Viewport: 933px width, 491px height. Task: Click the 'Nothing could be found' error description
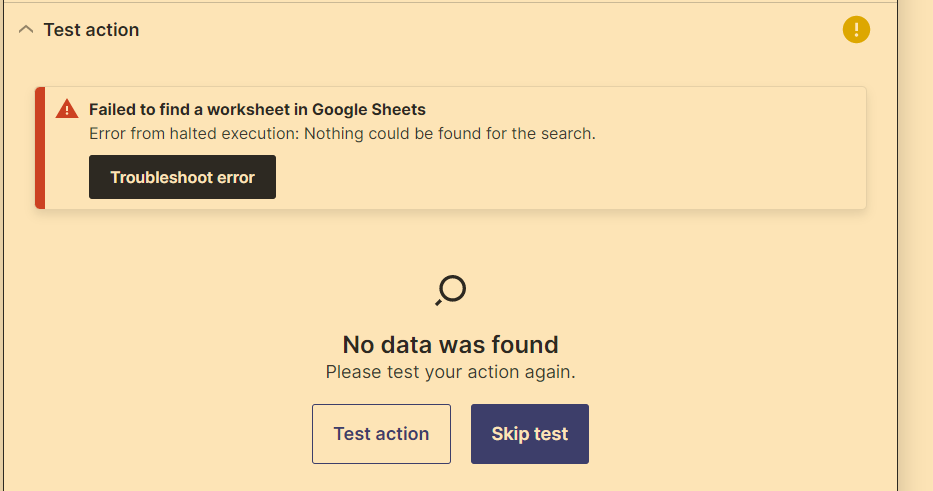[x=342, y=133]
